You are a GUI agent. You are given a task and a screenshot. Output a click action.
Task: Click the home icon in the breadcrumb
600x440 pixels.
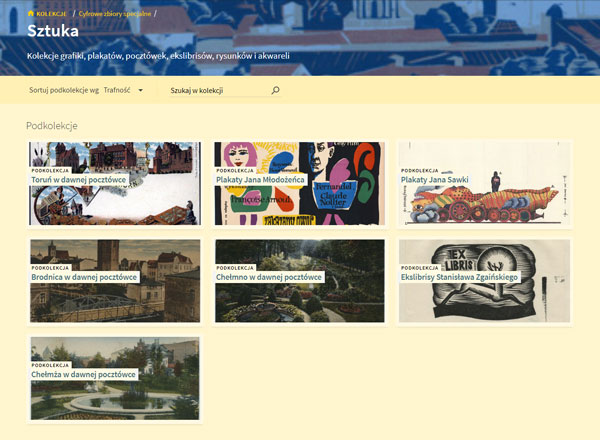(31, 13)
